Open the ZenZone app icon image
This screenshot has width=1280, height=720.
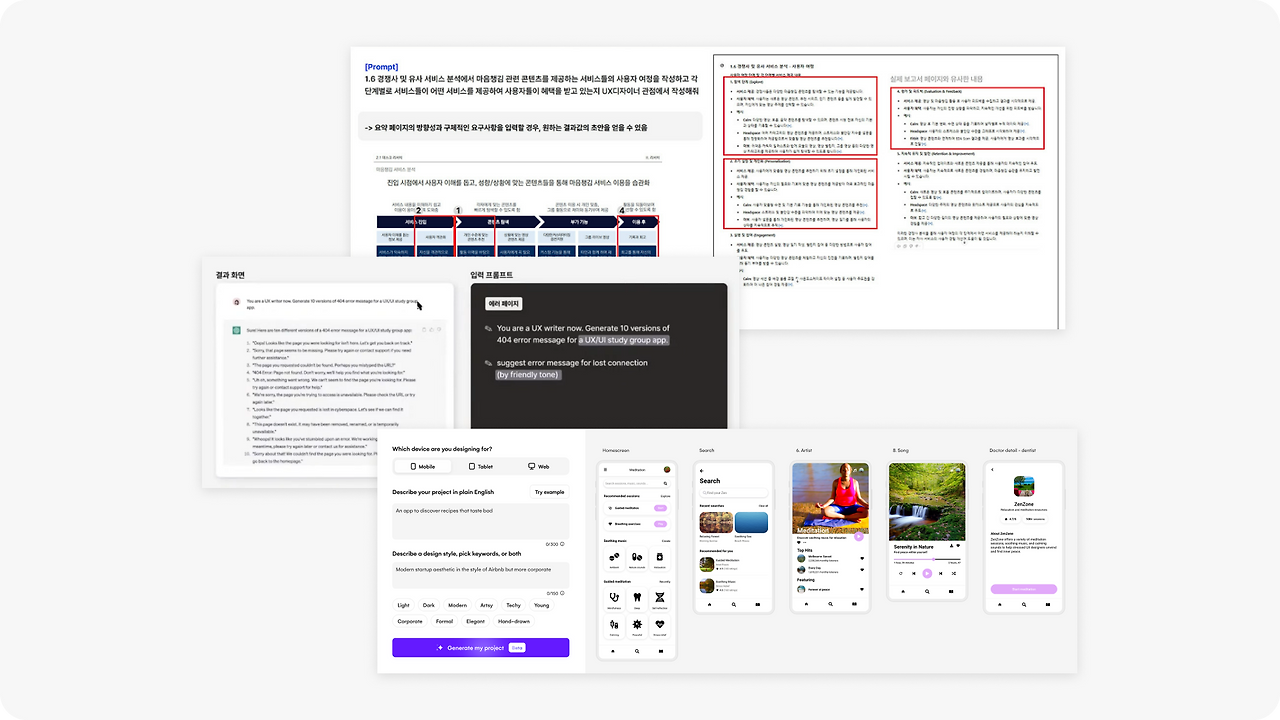click(1024, 486)
